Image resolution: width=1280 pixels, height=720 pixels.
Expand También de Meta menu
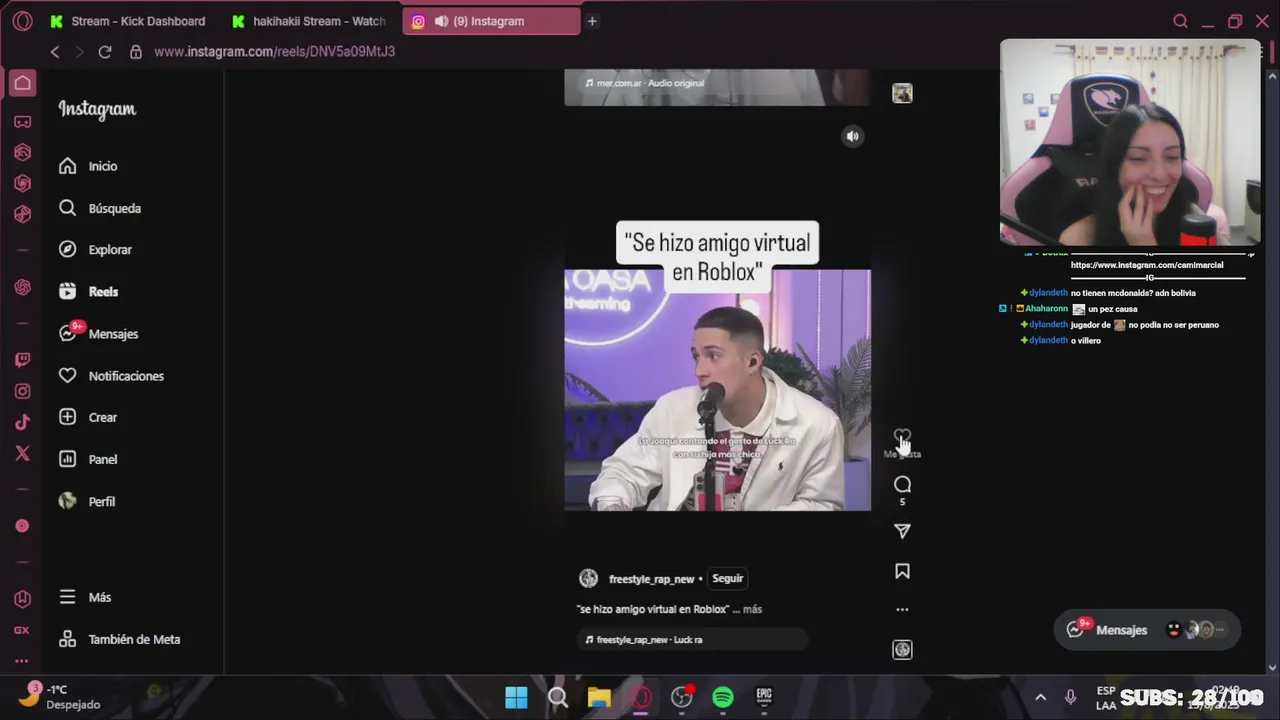(120, 639)
